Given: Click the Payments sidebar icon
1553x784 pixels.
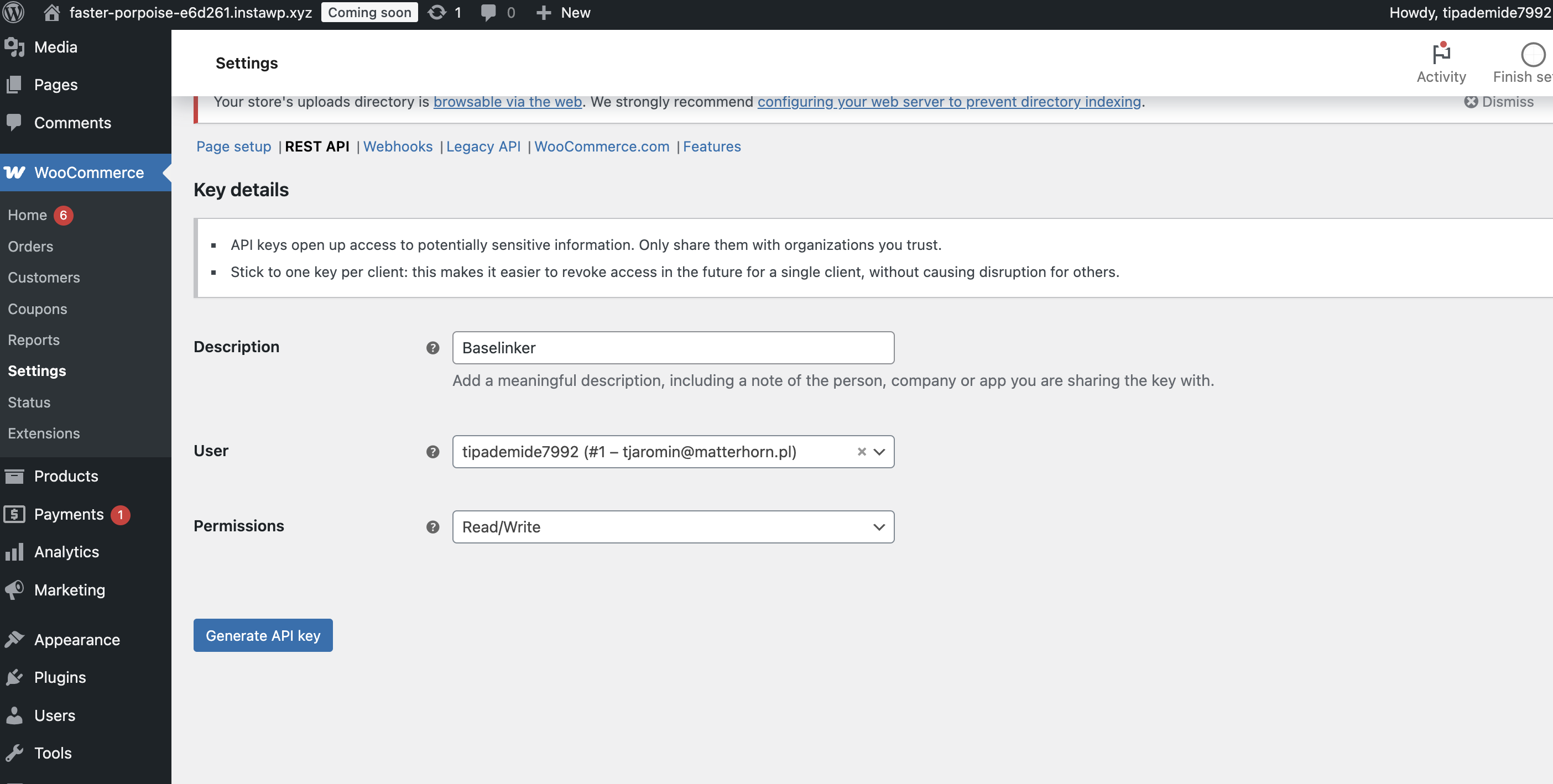Looking at the screenshot, I should pos(14,514).
